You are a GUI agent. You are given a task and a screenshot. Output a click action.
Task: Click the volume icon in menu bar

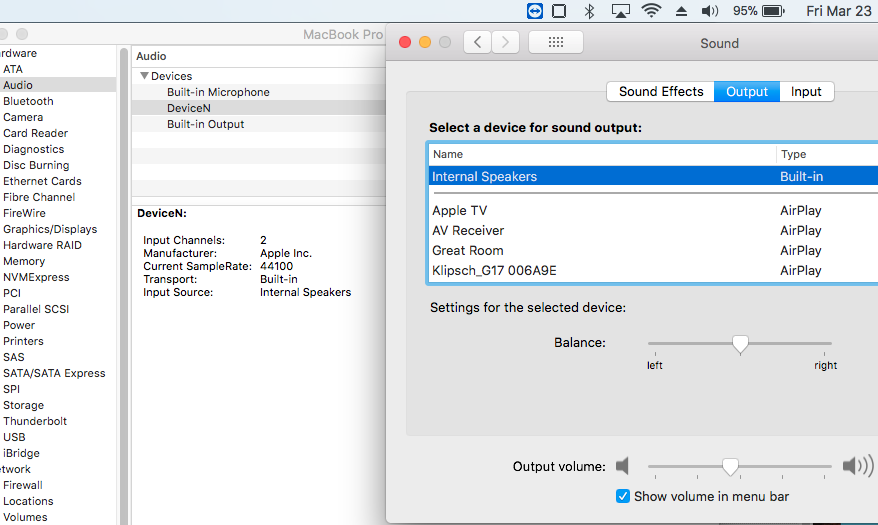click(x=710, y=11)
